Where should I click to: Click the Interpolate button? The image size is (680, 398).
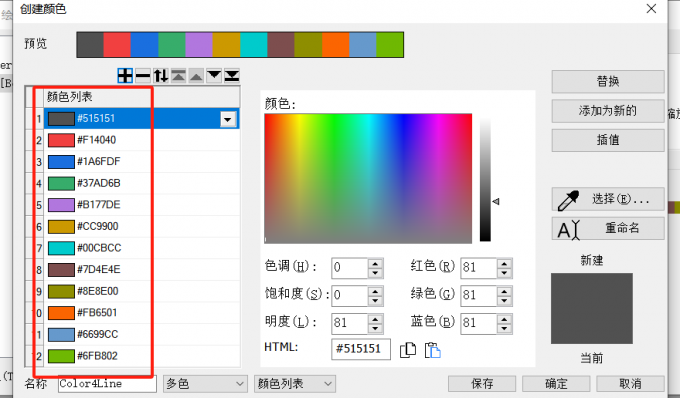coord(608,140)
